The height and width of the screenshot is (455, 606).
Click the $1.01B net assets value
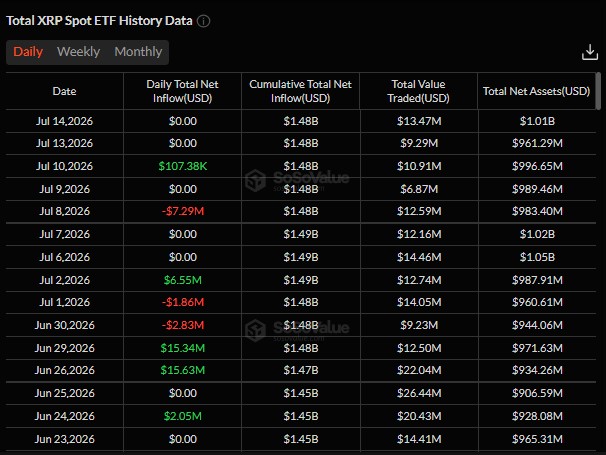pyautogui.click(x=537, y=121)
